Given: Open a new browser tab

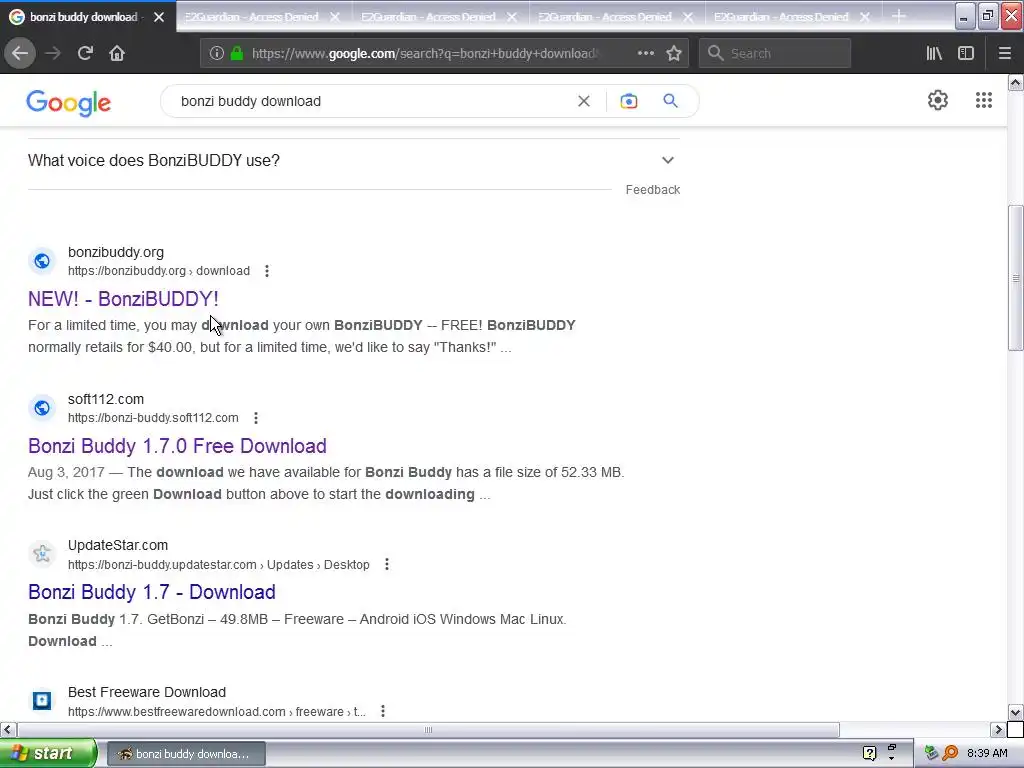Looking at the screenshot, I should point(899,16).
